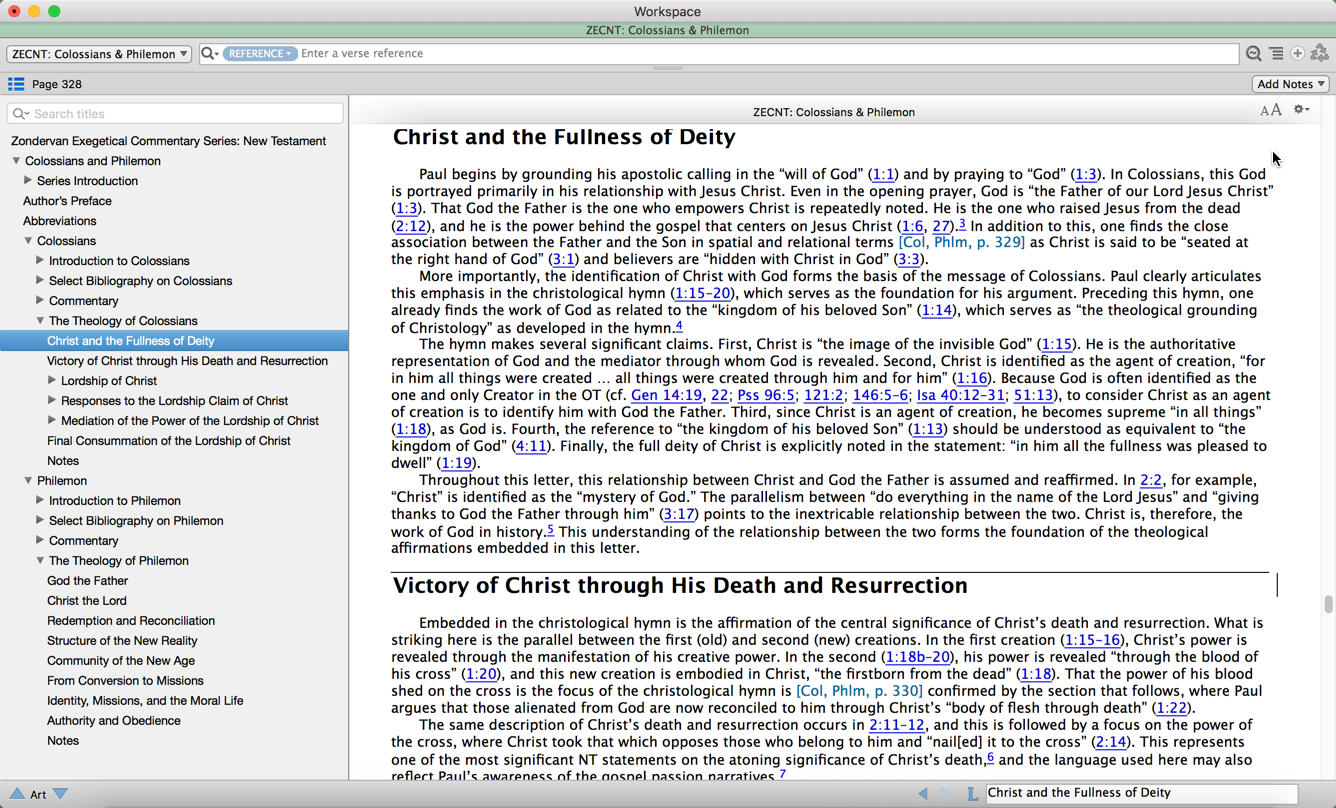Screen dimensions: 1336x808
Task: Open the AA text size control
Action: [1270, 111]
